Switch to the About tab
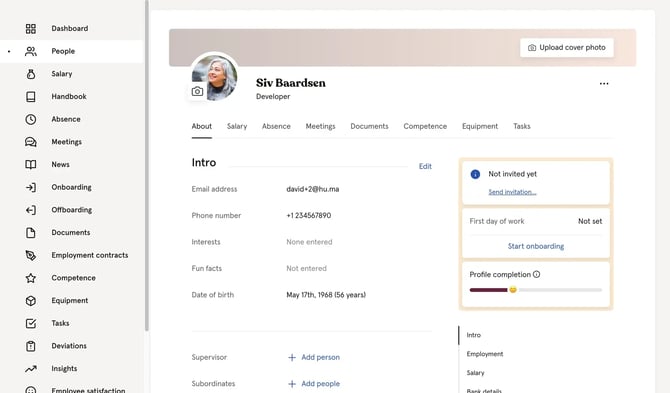Image resolution: width=670 pixels, height=393 pixels. (202, 126)
